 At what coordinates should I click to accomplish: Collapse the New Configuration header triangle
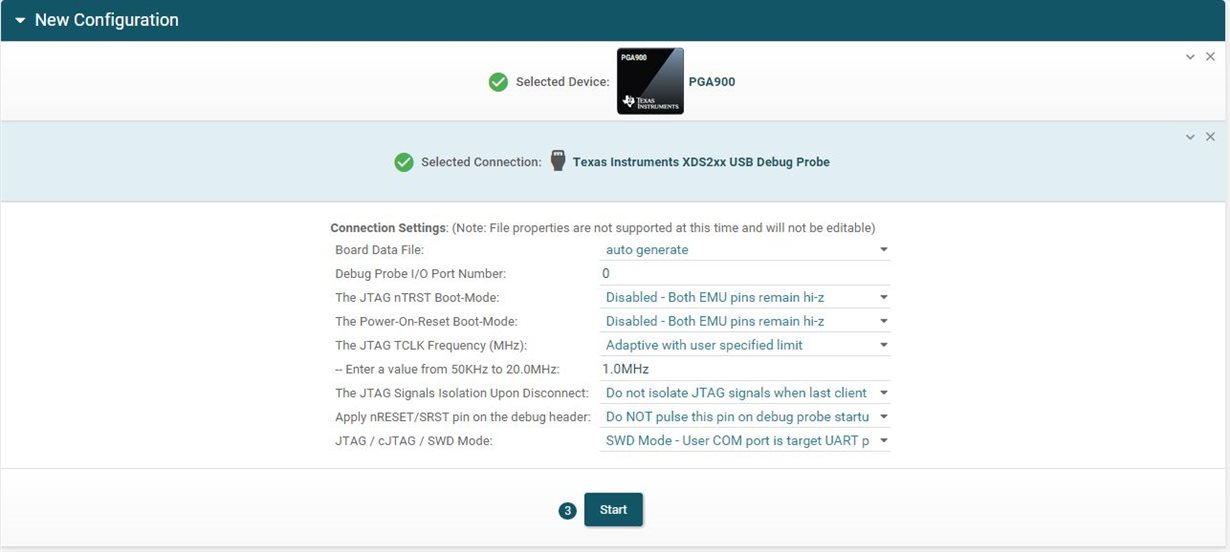tap(19, 20)
